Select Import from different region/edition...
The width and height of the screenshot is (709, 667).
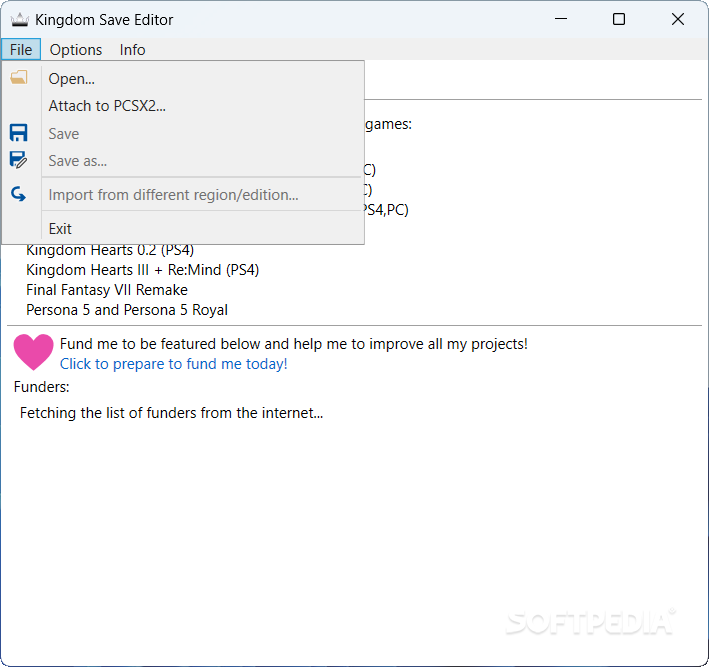point(183,194)
